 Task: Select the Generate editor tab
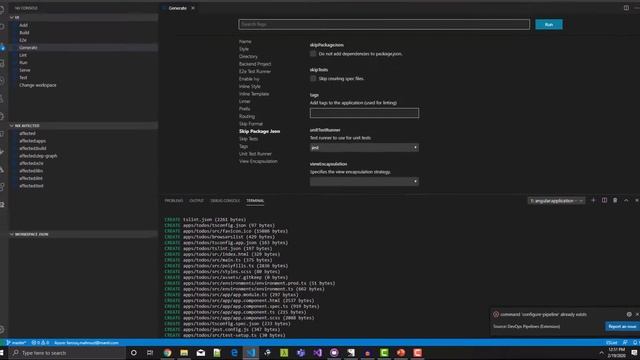point(177,8)
